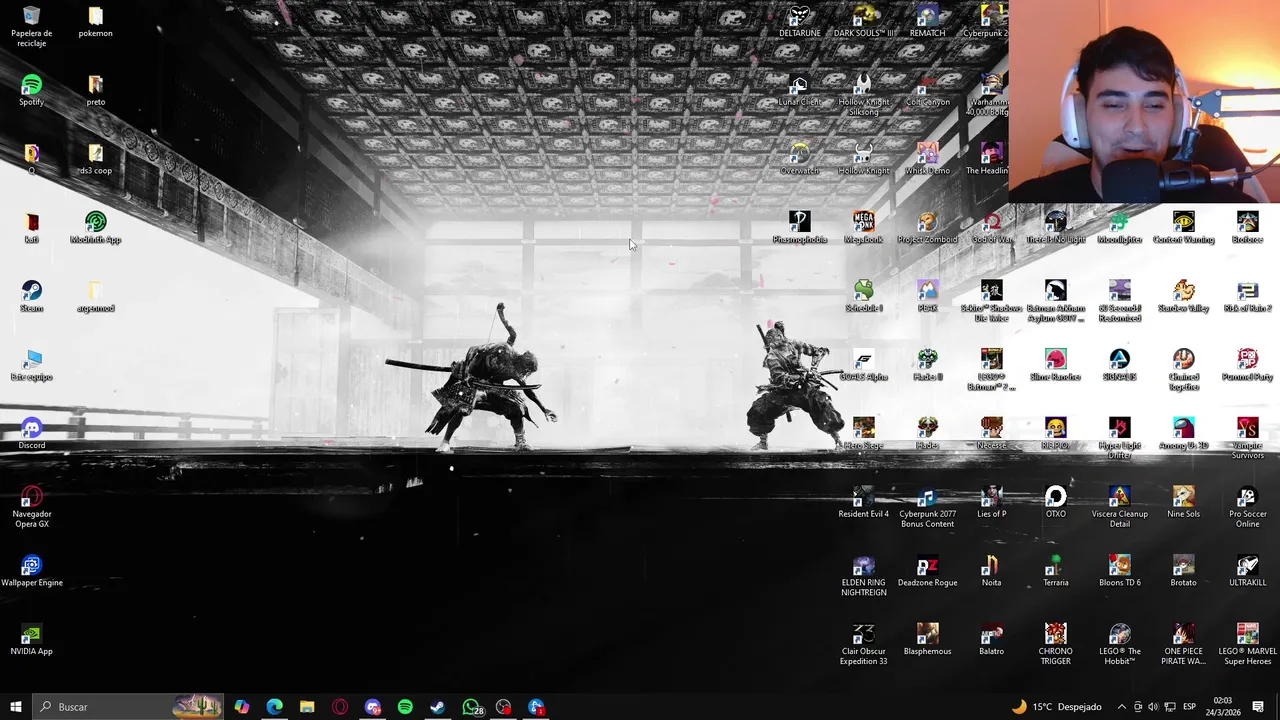Image resolution: width=1280 pixels, height=720 pixels.
Task: Select the Phasmophobia shortcut
Action: pyautogui.click(x=799, y=227)
